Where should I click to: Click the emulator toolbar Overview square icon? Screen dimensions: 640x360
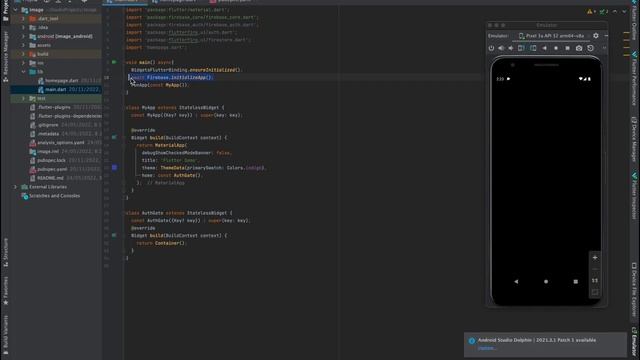(567, 48)
